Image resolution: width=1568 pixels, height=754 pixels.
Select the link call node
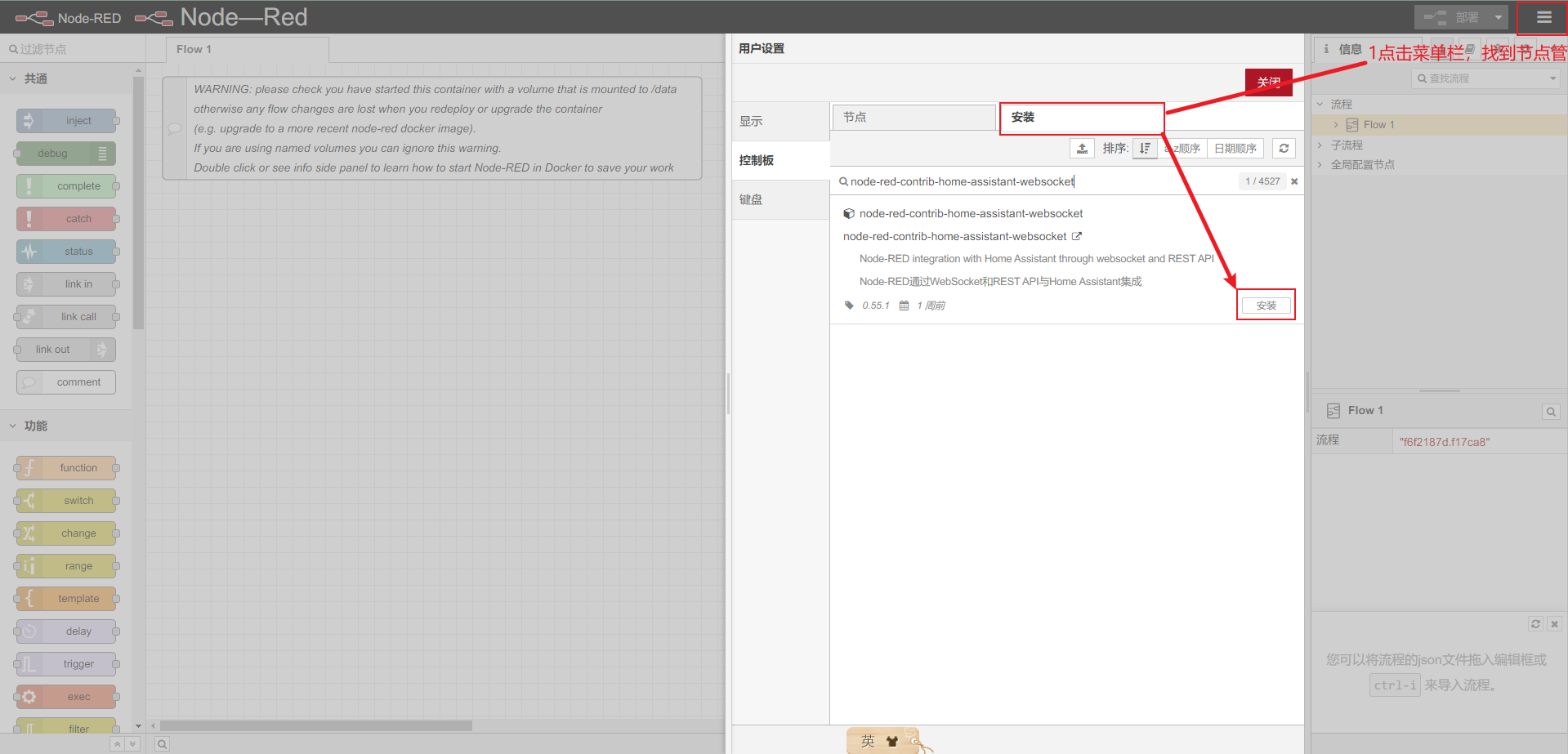click(x=67, y=317)
